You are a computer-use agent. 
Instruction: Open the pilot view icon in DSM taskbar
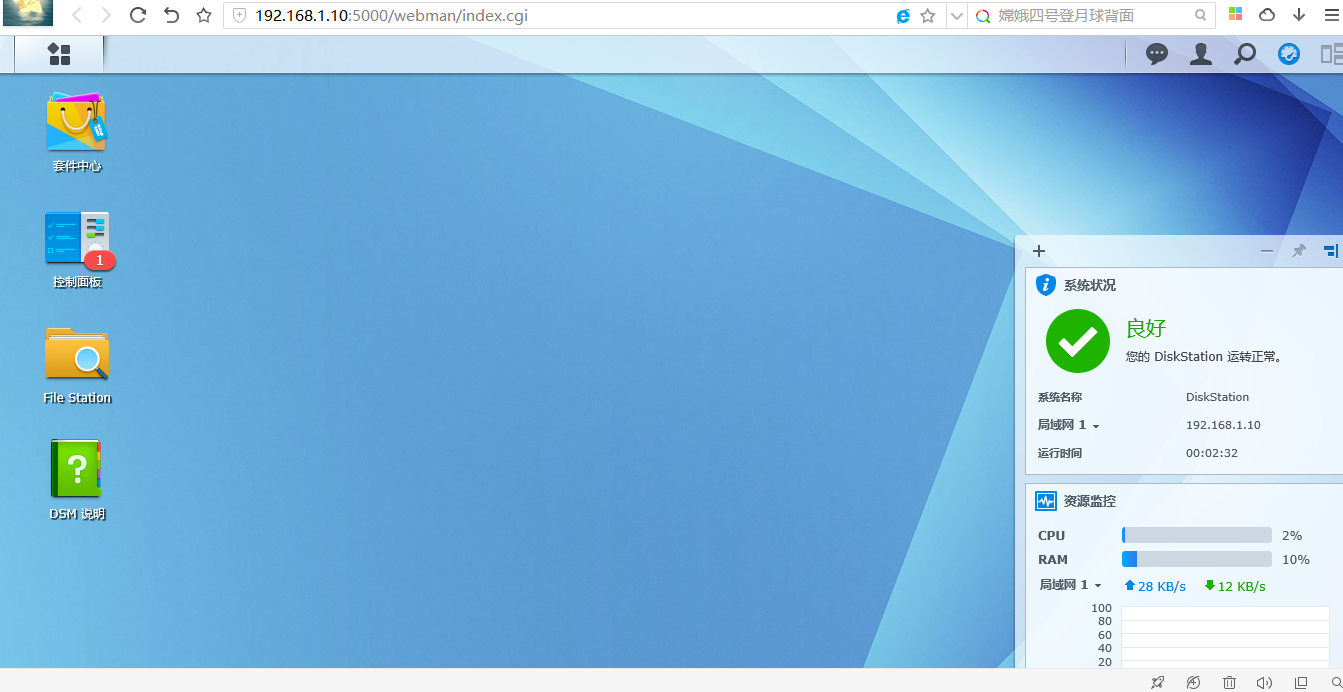coord(1331,54)
